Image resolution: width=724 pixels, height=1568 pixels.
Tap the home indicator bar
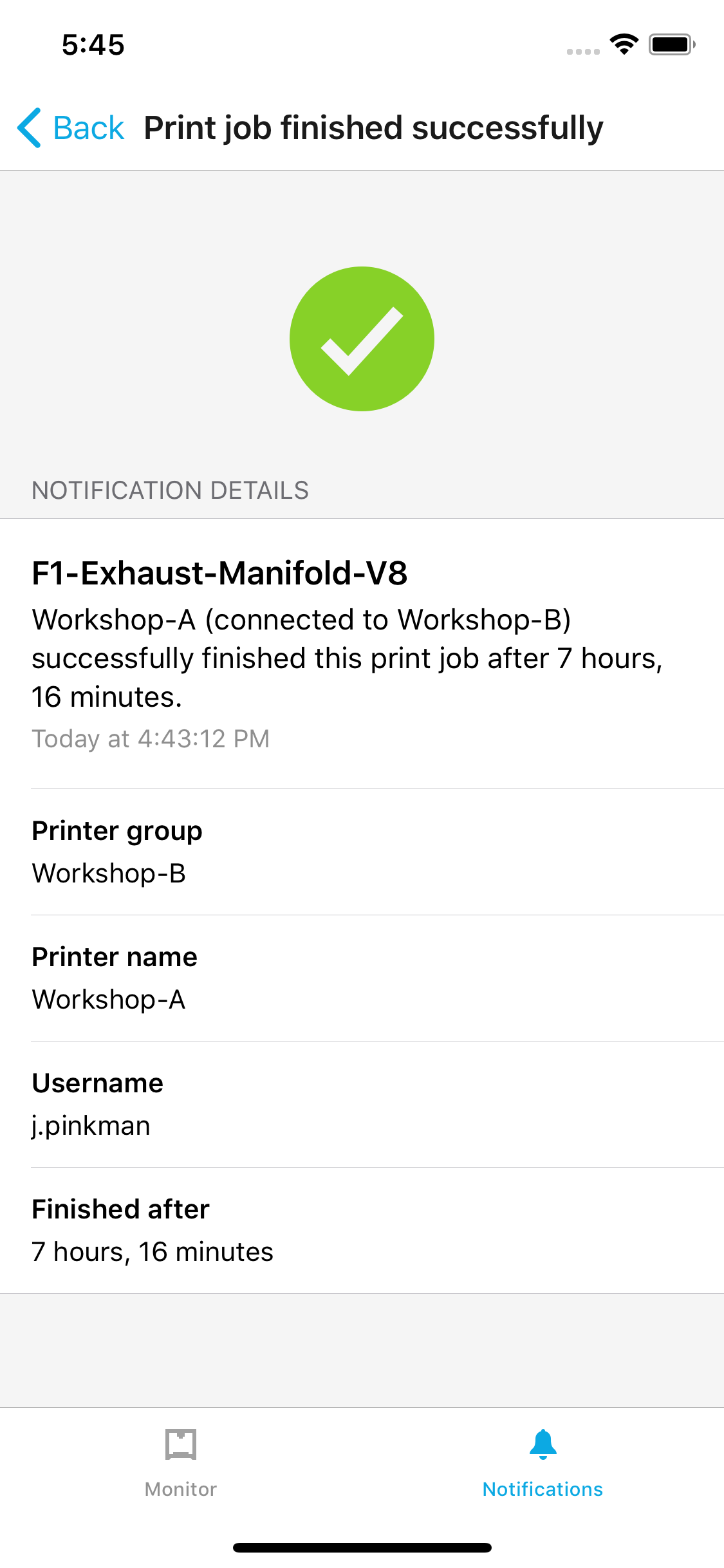[362, 1547]
